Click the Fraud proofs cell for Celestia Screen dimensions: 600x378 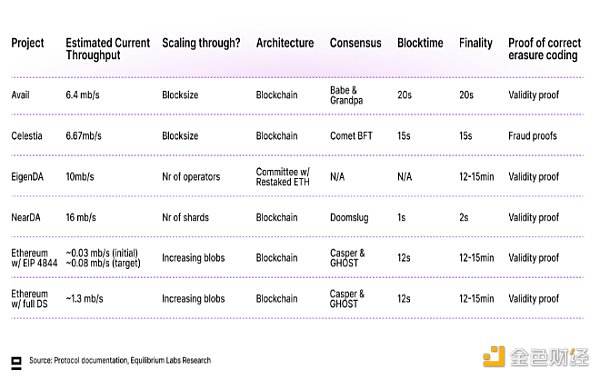tap(533, 136)
